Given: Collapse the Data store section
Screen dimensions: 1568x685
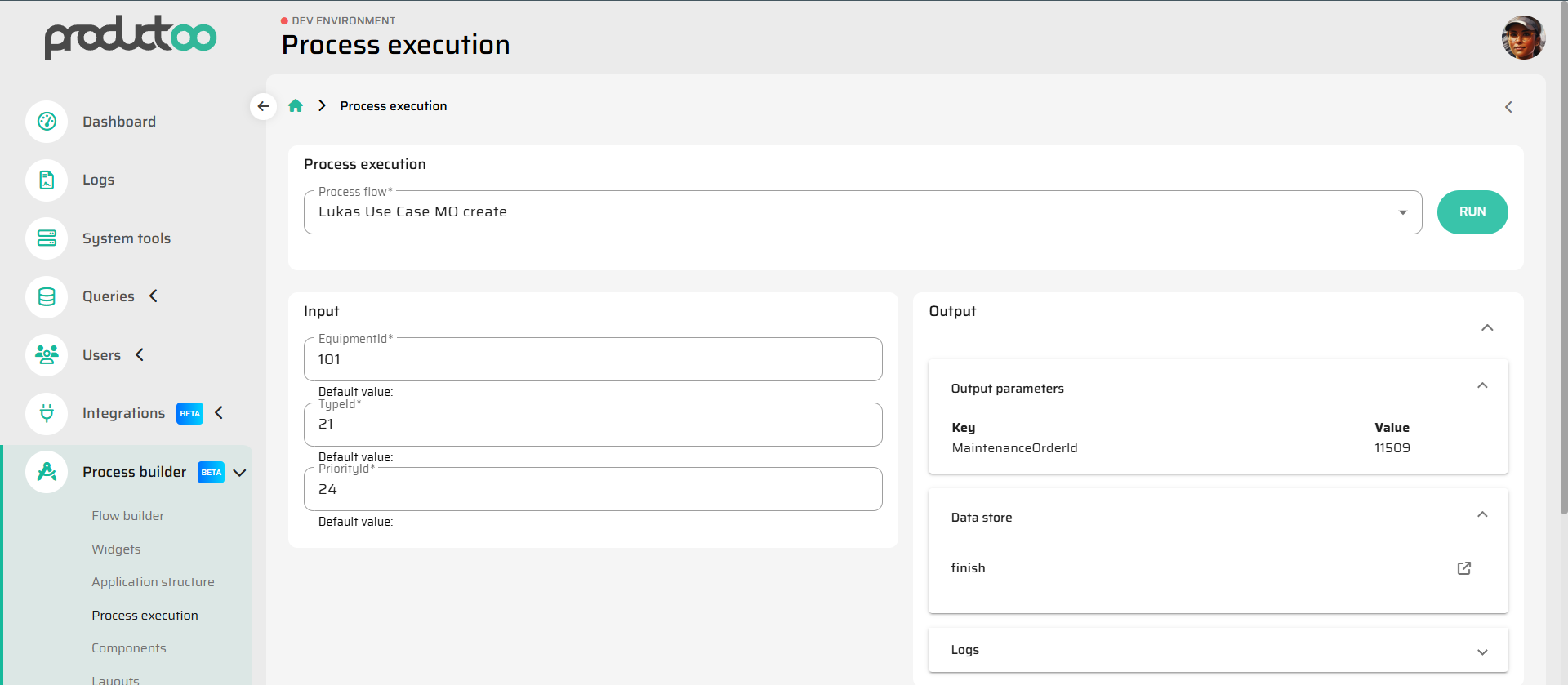Looking at the screenshot, I should click(1482, 515).
